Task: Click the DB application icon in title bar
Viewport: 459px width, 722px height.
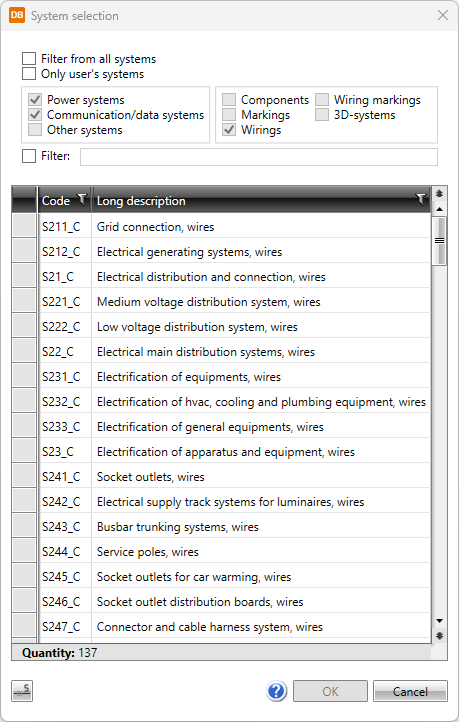Action: (x=17, y=15)
